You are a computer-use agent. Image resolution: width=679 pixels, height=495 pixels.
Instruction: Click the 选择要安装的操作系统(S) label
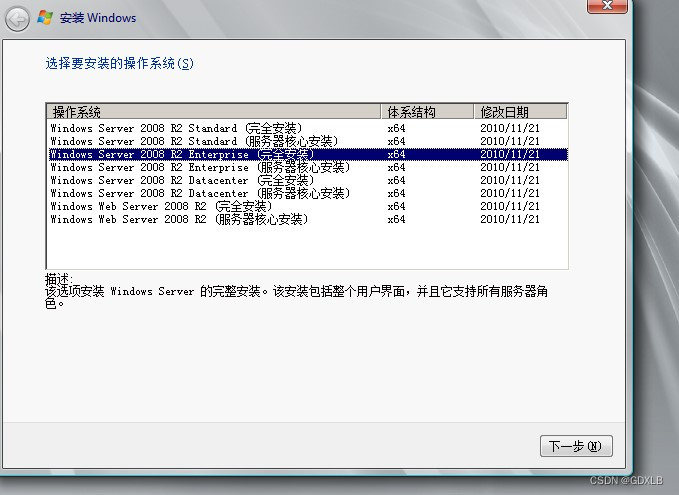[120, 64]
